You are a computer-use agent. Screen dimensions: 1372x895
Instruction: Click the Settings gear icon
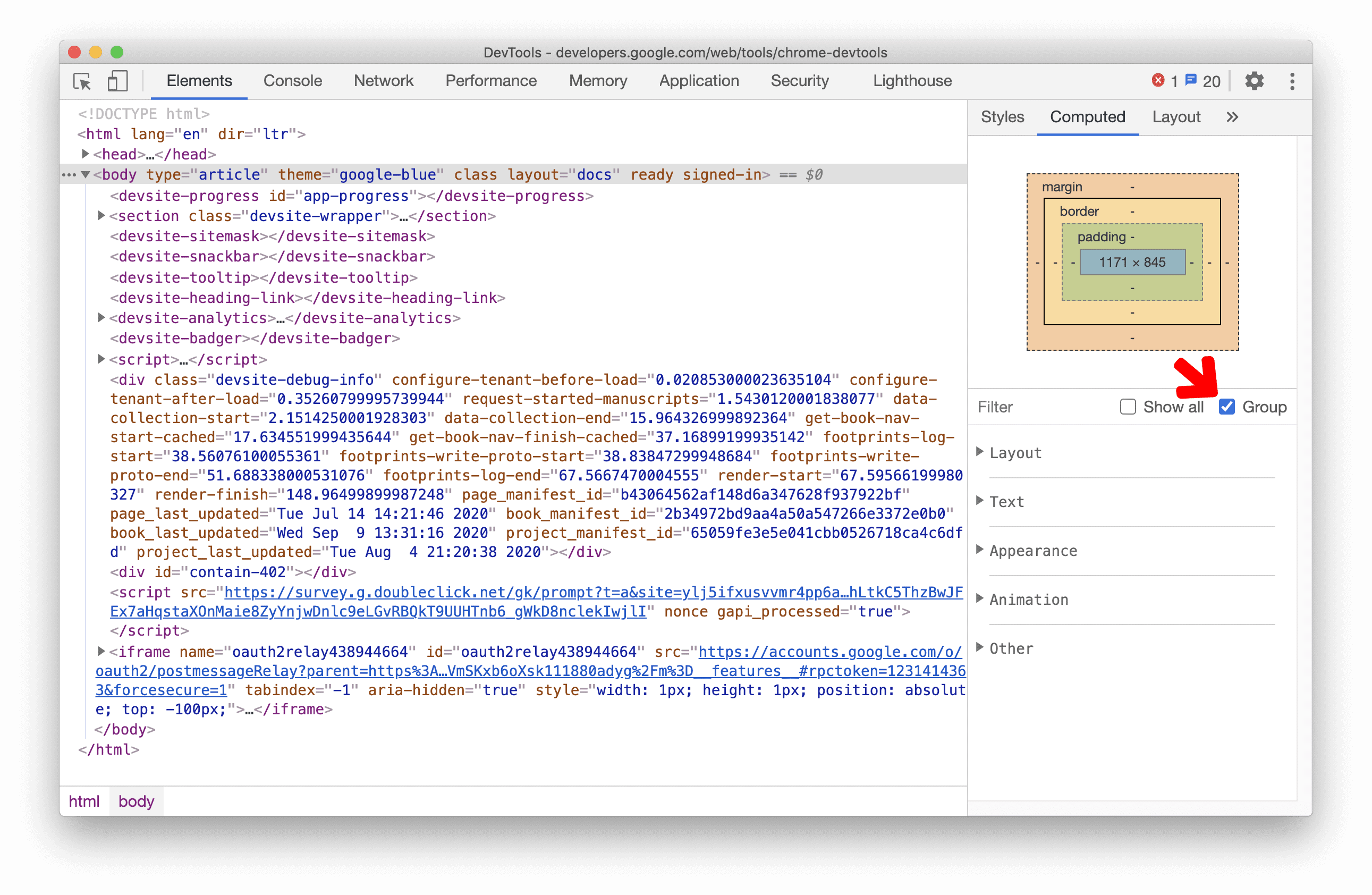pos(1254,80)
